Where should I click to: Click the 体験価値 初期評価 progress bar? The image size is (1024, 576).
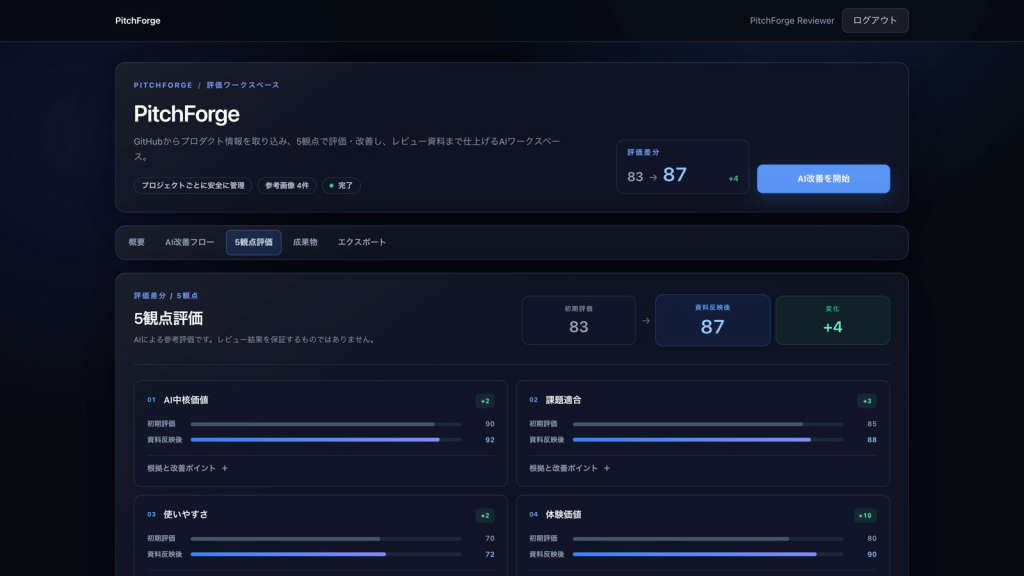pos(708,539)
